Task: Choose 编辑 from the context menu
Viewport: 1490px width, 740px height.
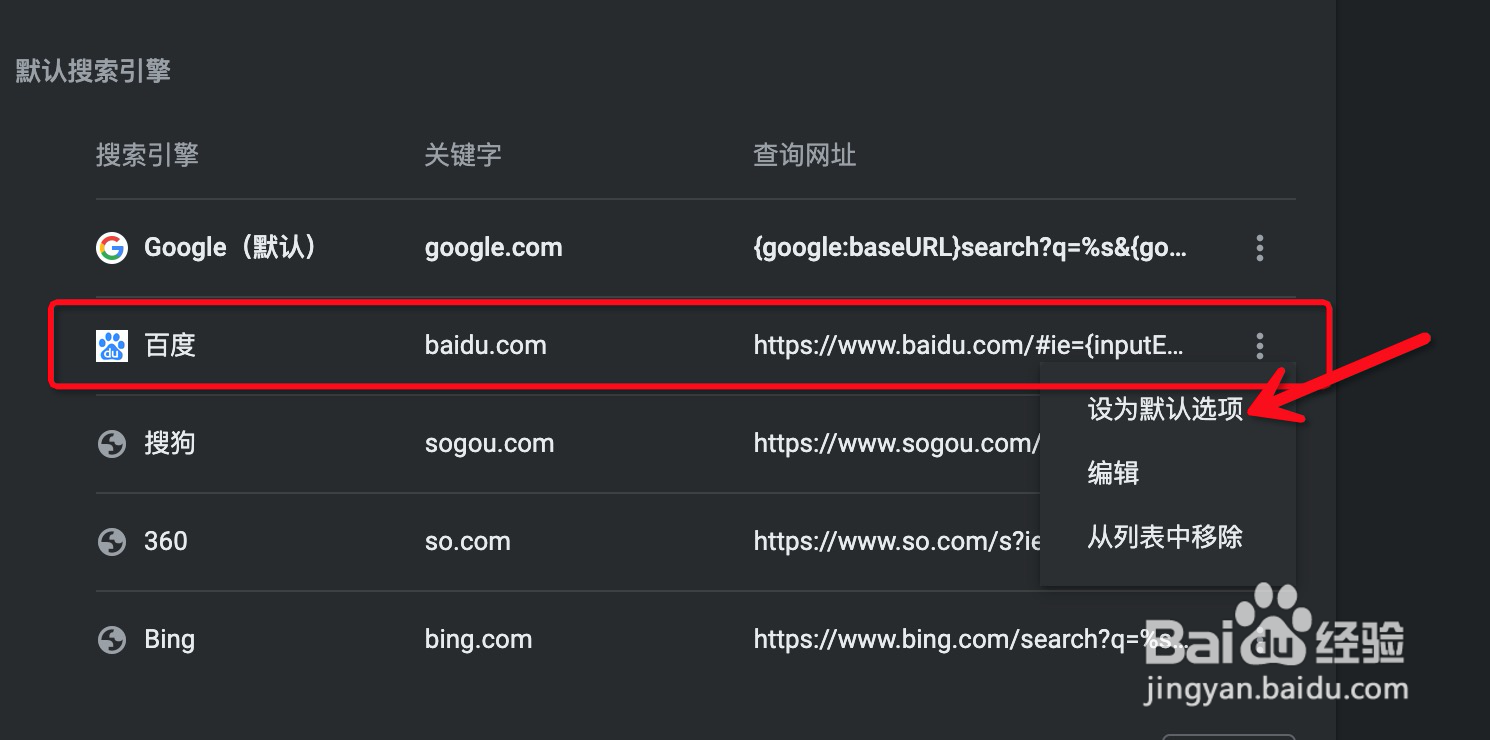Action: (1113, 472)
